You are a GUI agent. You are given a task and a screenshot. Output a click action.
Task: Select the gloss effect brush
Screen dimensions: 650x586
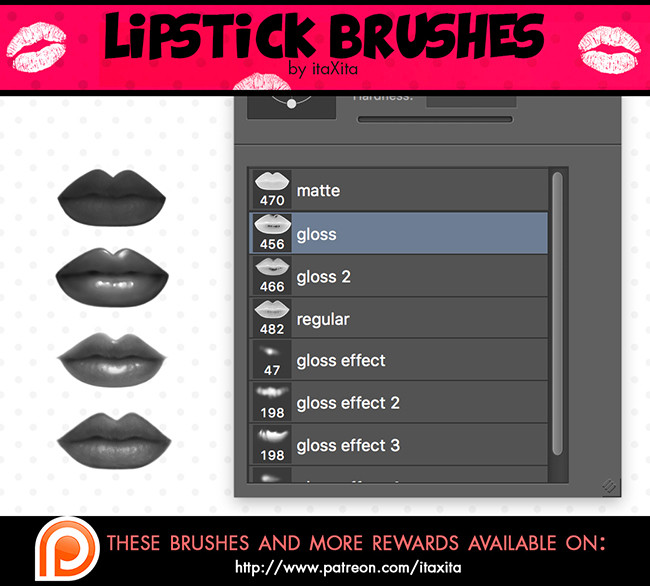399,360
